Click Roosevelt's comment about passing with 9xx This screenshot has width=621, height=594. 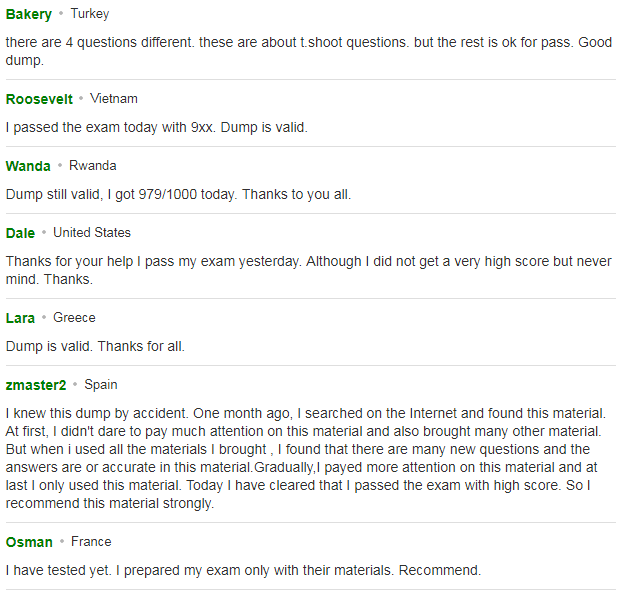click(156, 128)
